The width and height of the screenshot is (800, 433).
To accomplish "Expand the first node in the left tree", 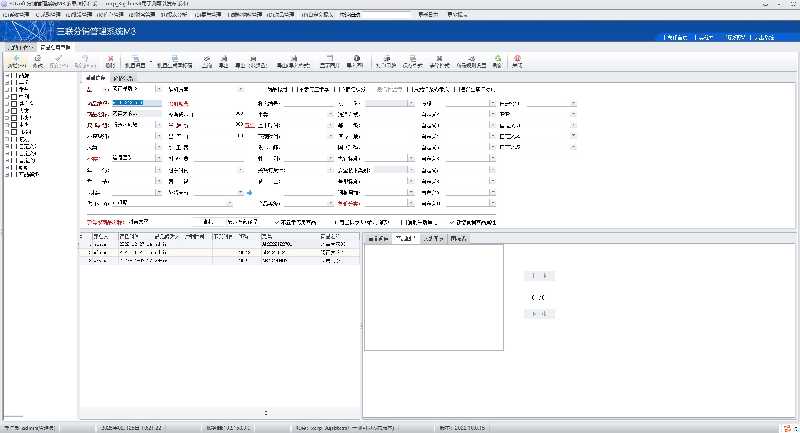I will click(x=8, y=76).
